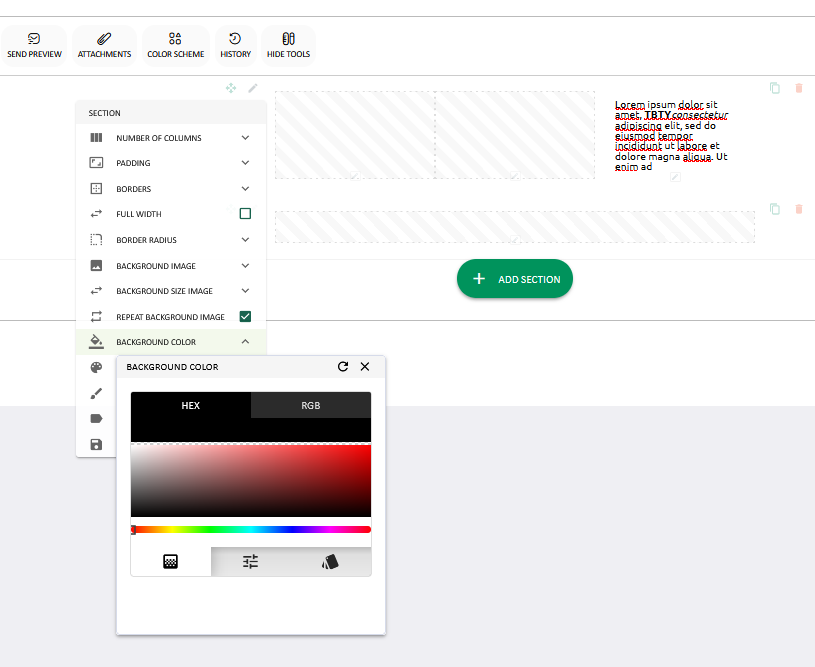This screenshot has height=667, width=815.
Task: Expand Number of Columns option
Action: tap(245, 138)
